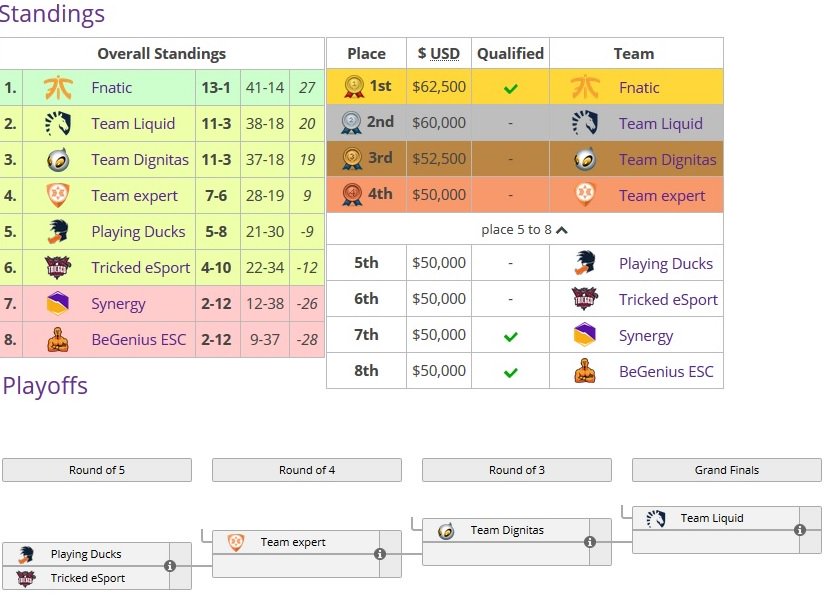Image resolution: width=830 pixels, height=597 pixels.
Task: Click Team Dignitas logo in playoff bracket
Action: point(446,530)
